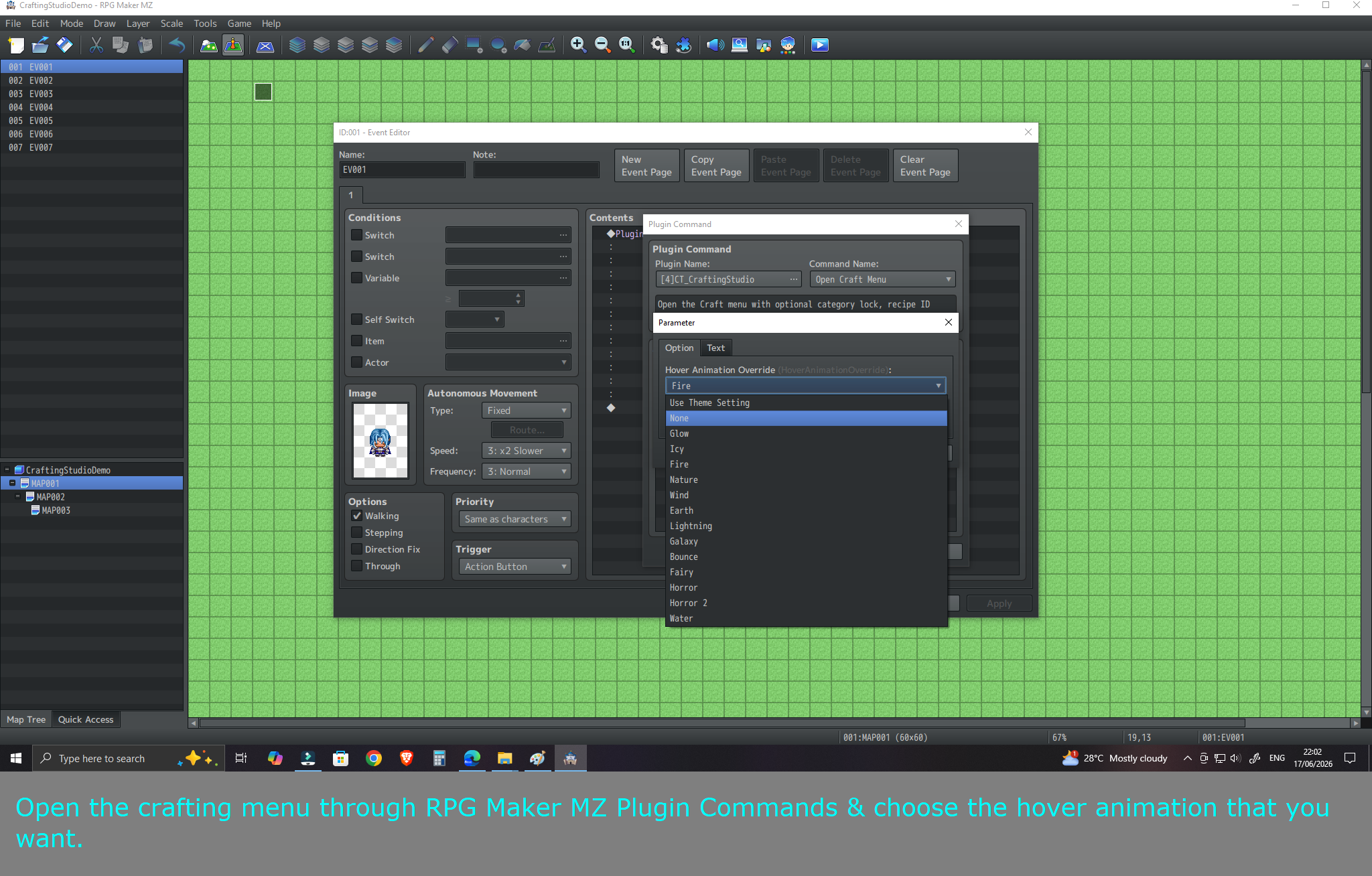Open the Tools menu
The width and height of the screenshot is (1372, 876).
point(205,23)
